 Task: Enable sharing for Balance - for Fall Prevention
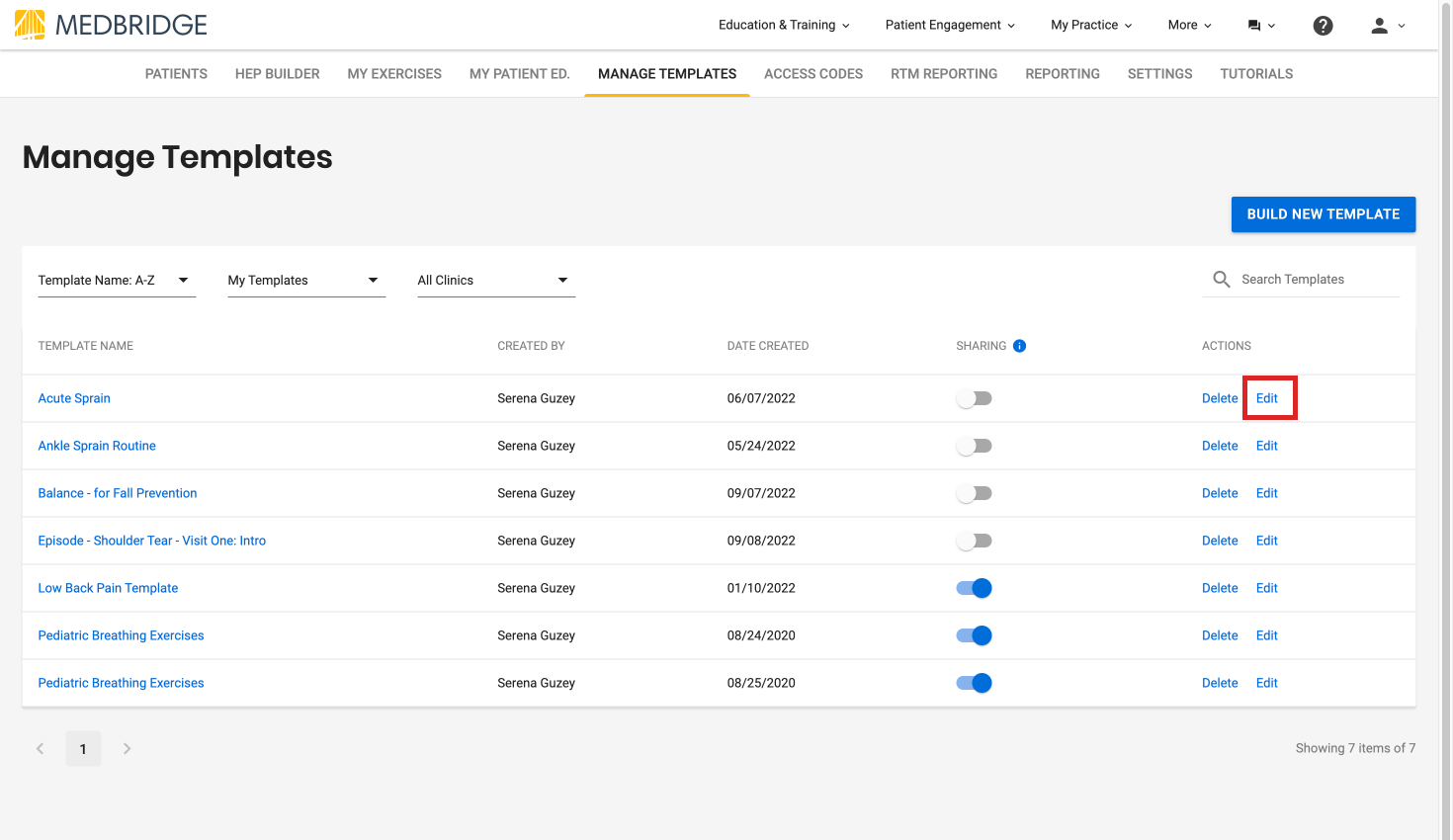974,493
